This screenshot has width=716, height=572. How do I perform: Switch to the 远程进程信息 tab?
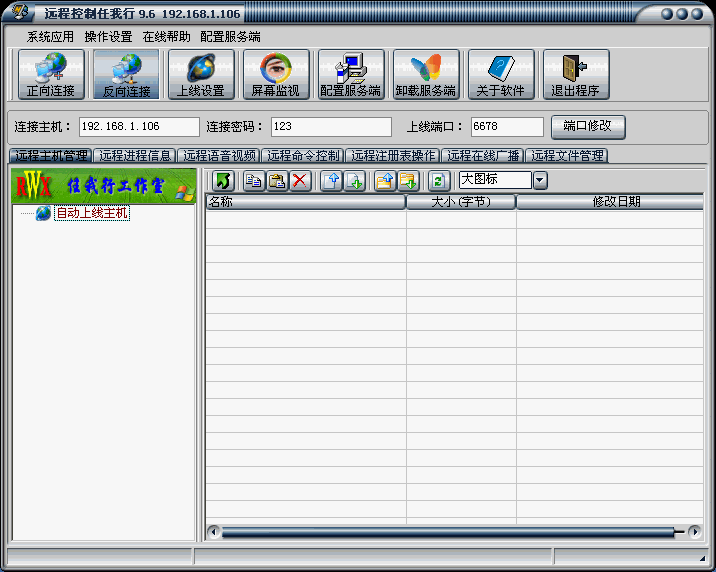134,156
